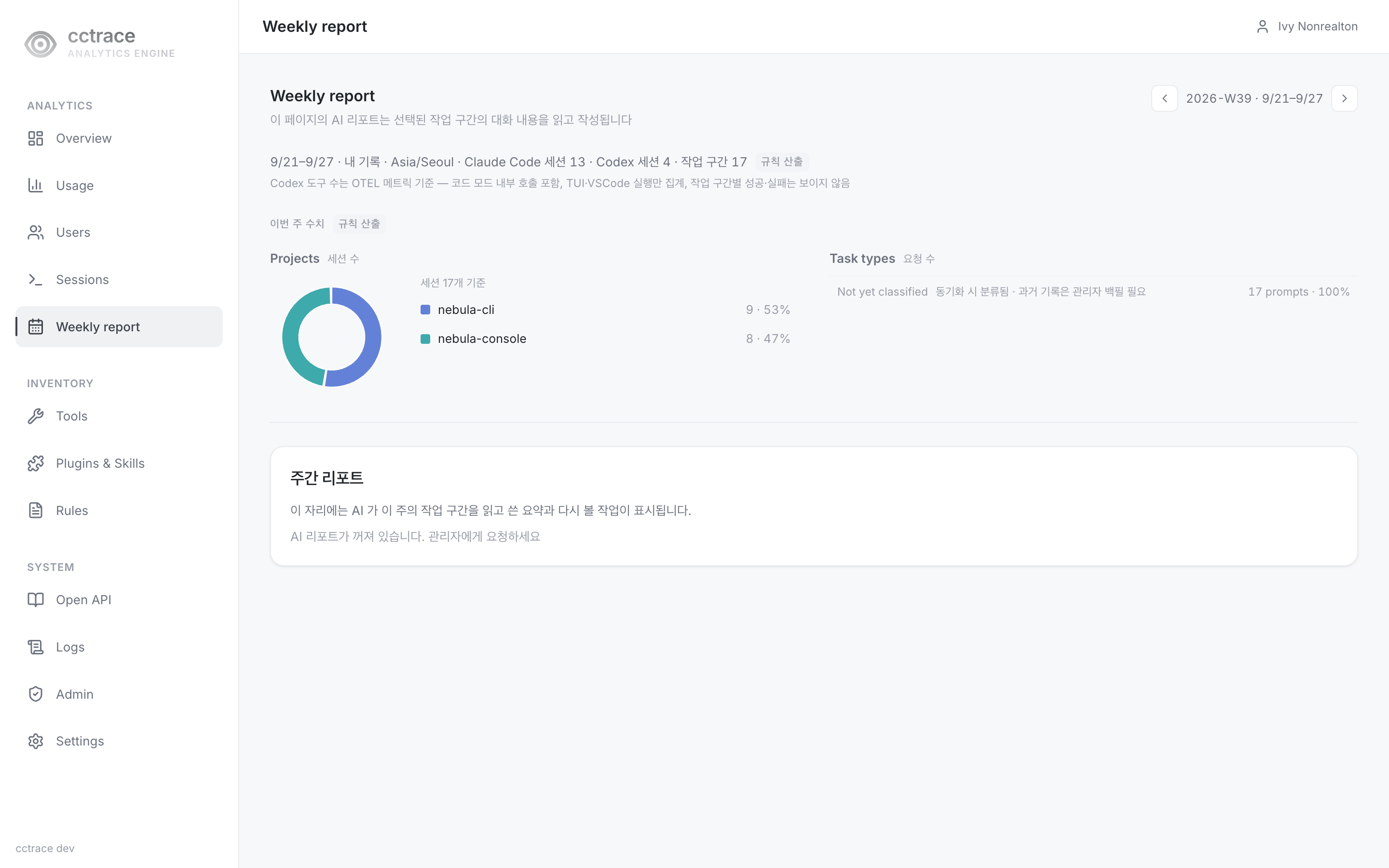Click the Open API book icon
Screen dimensions: 1389x868
[36, 600]
